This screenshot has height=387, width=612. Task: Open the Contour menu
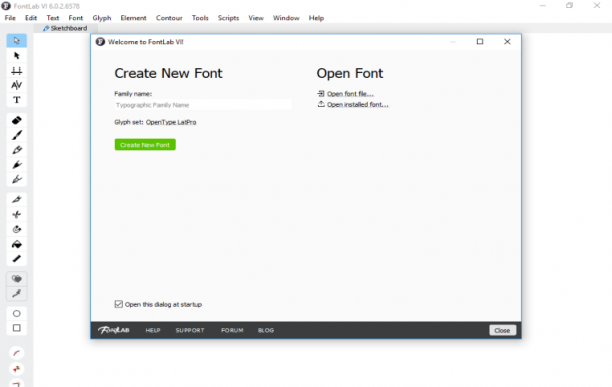point(169,18)
